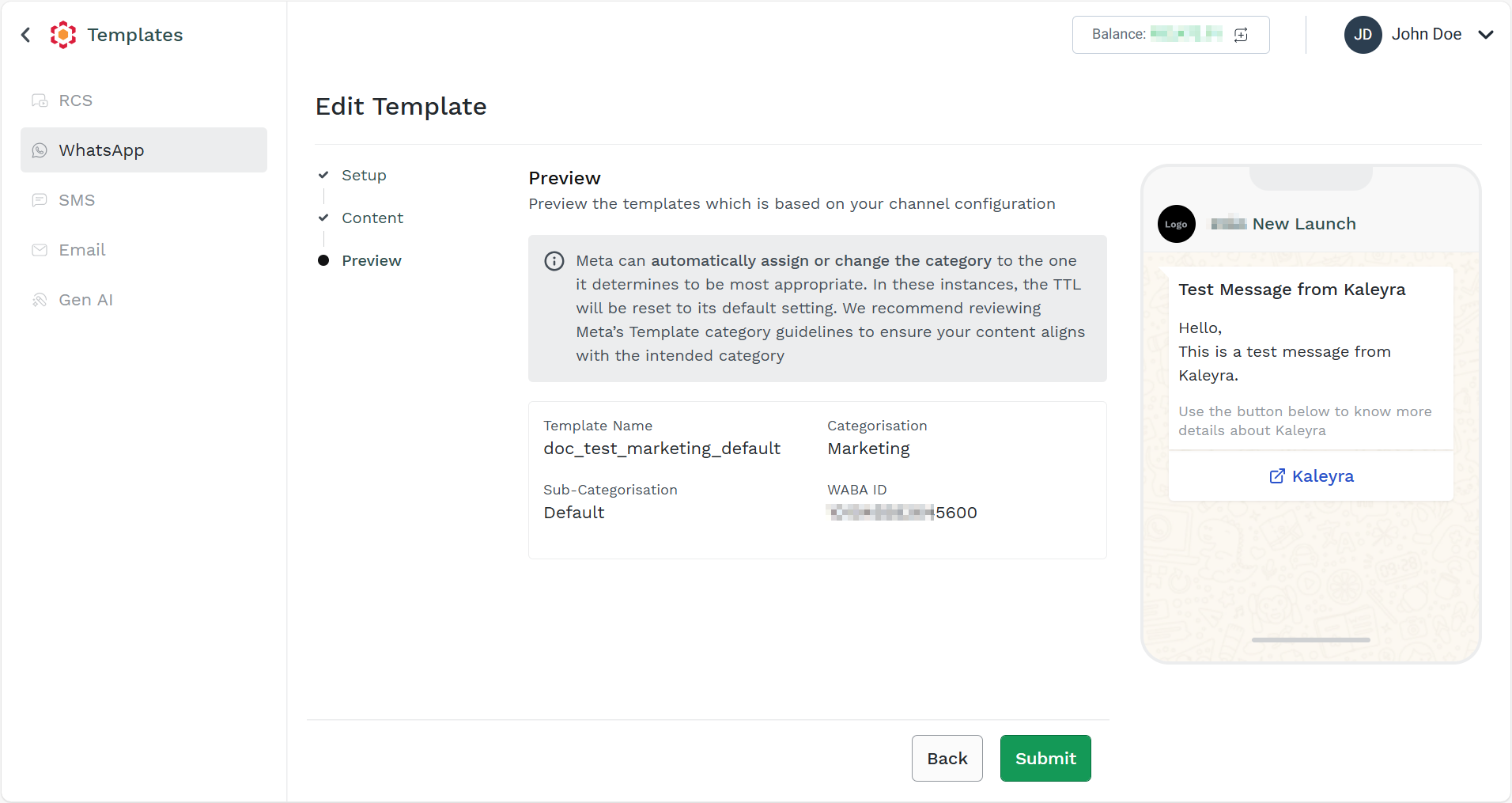Go to the Setup step

tap(364, 176)
